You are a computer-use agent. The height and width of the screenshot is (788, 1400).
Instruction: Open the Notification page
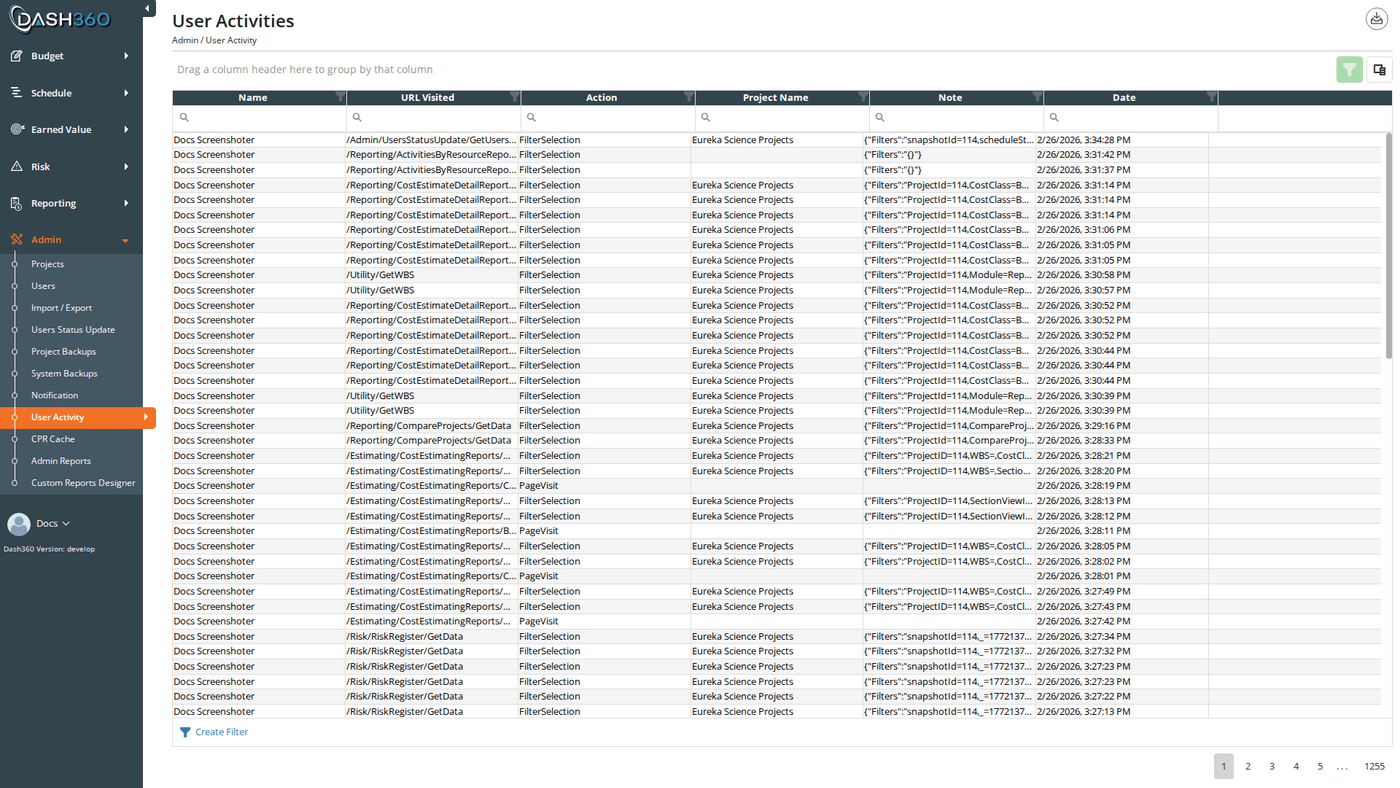(x=54, y=396)
